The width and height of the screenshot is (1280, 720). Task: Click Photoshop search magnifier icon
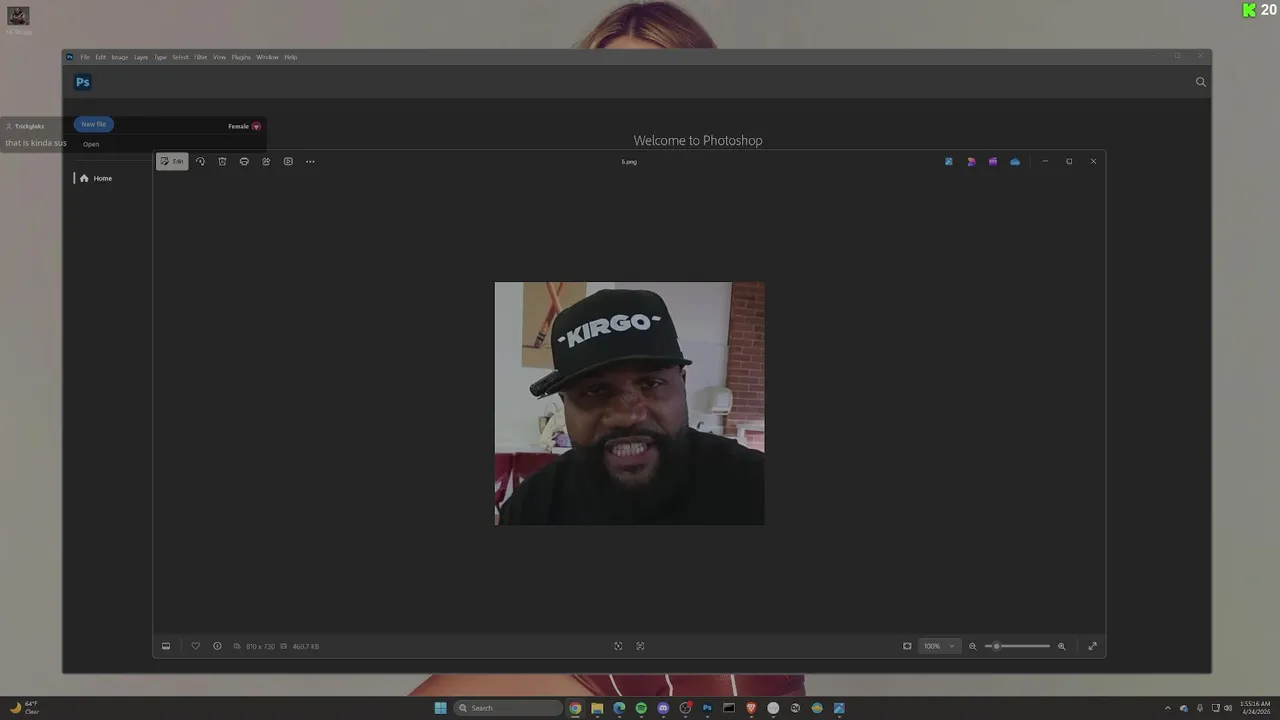click(1201, 82)
